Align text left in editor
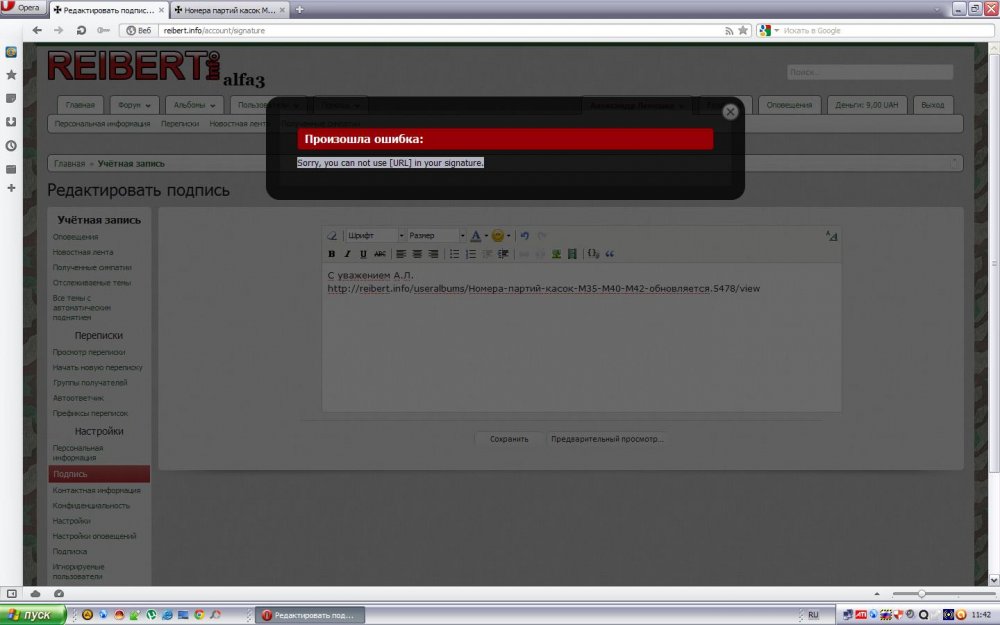This screenshot has height=625, width=1000. point(401,254)
